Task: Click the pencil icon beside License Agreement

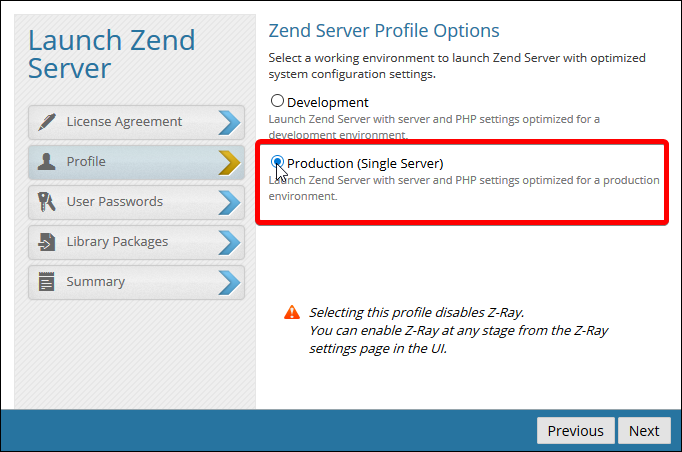Action: coord(46,122)
